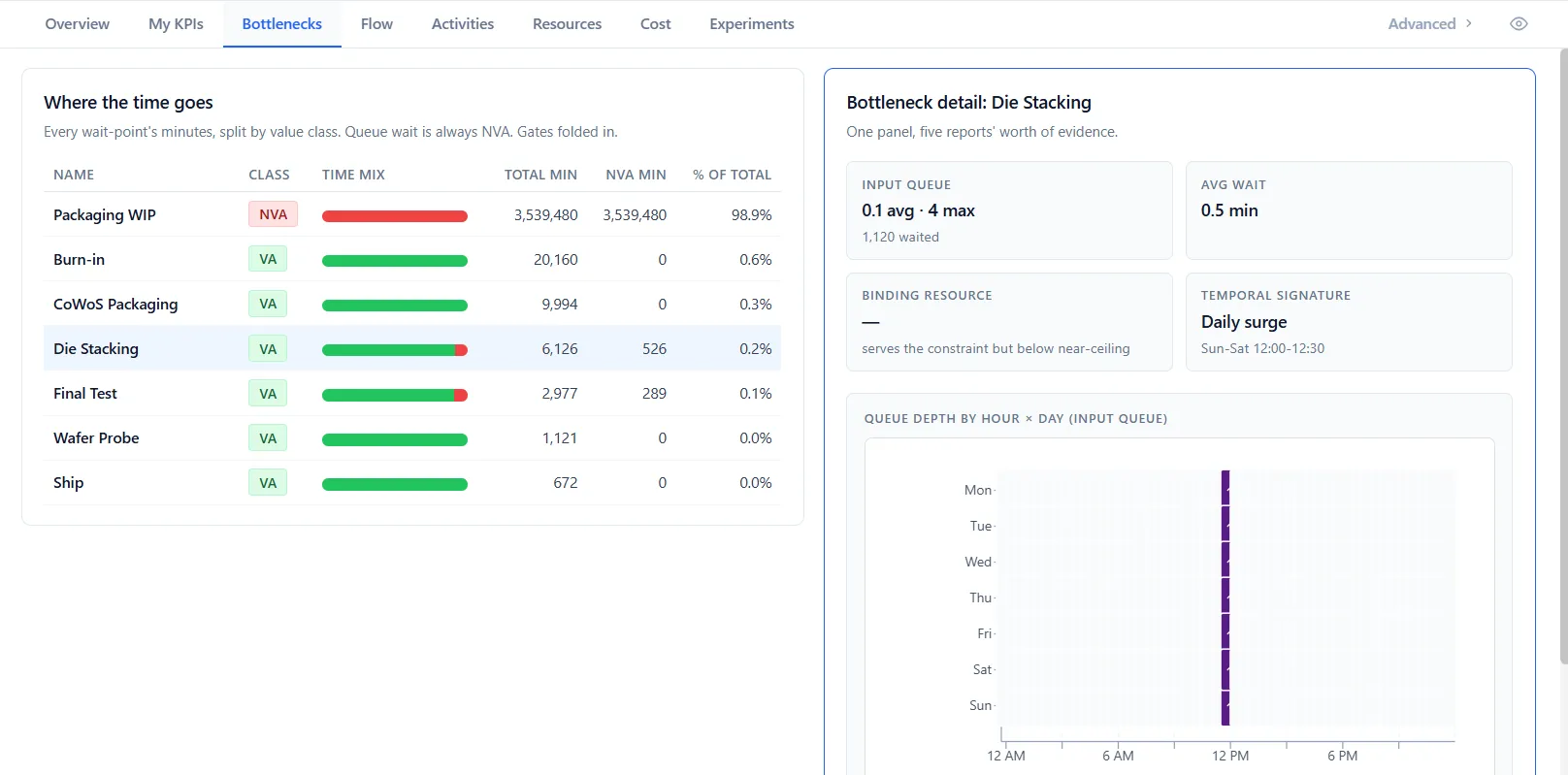Click Sunday's noon heatmap cell

click(1225, 707)
